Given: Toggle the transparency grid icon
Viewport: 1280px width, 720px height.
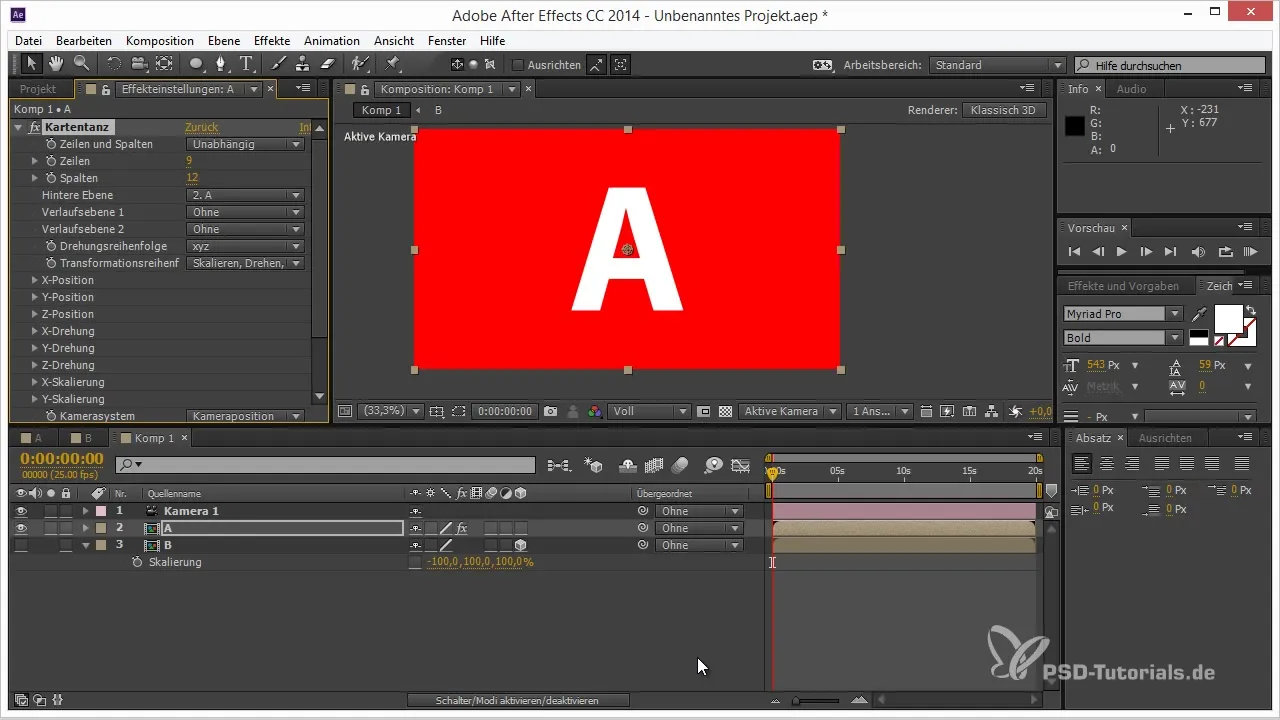Looking at the screenshot, I should [x=726, y=411].
